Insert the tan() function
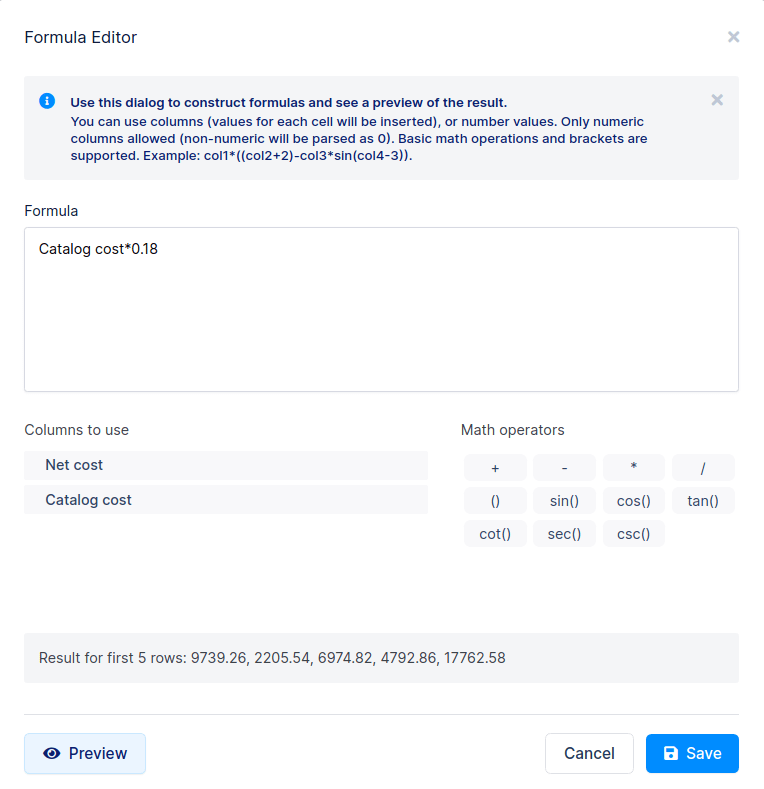 point(703,501)
